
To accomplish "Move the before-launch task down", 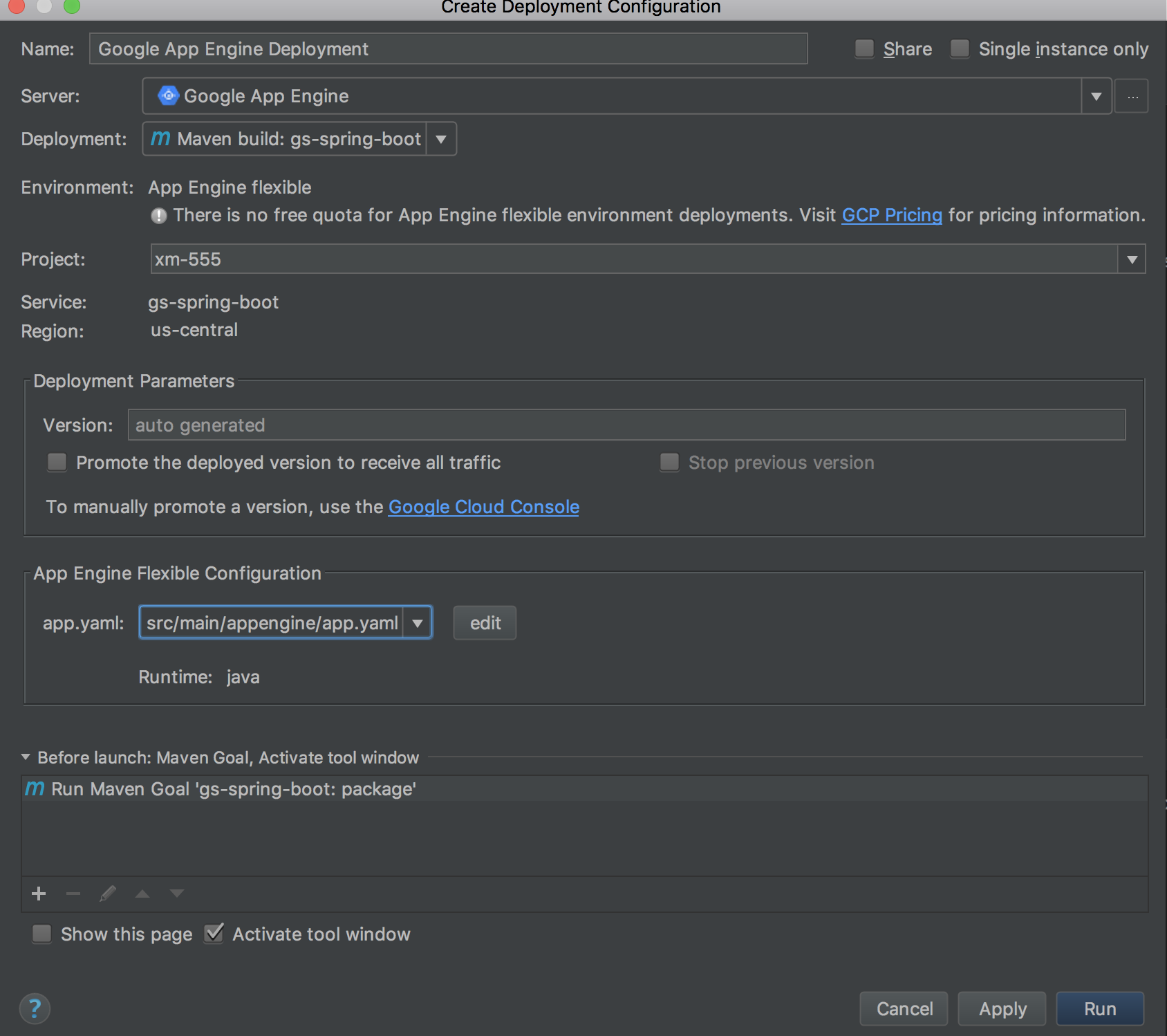I will coord(176,893).
